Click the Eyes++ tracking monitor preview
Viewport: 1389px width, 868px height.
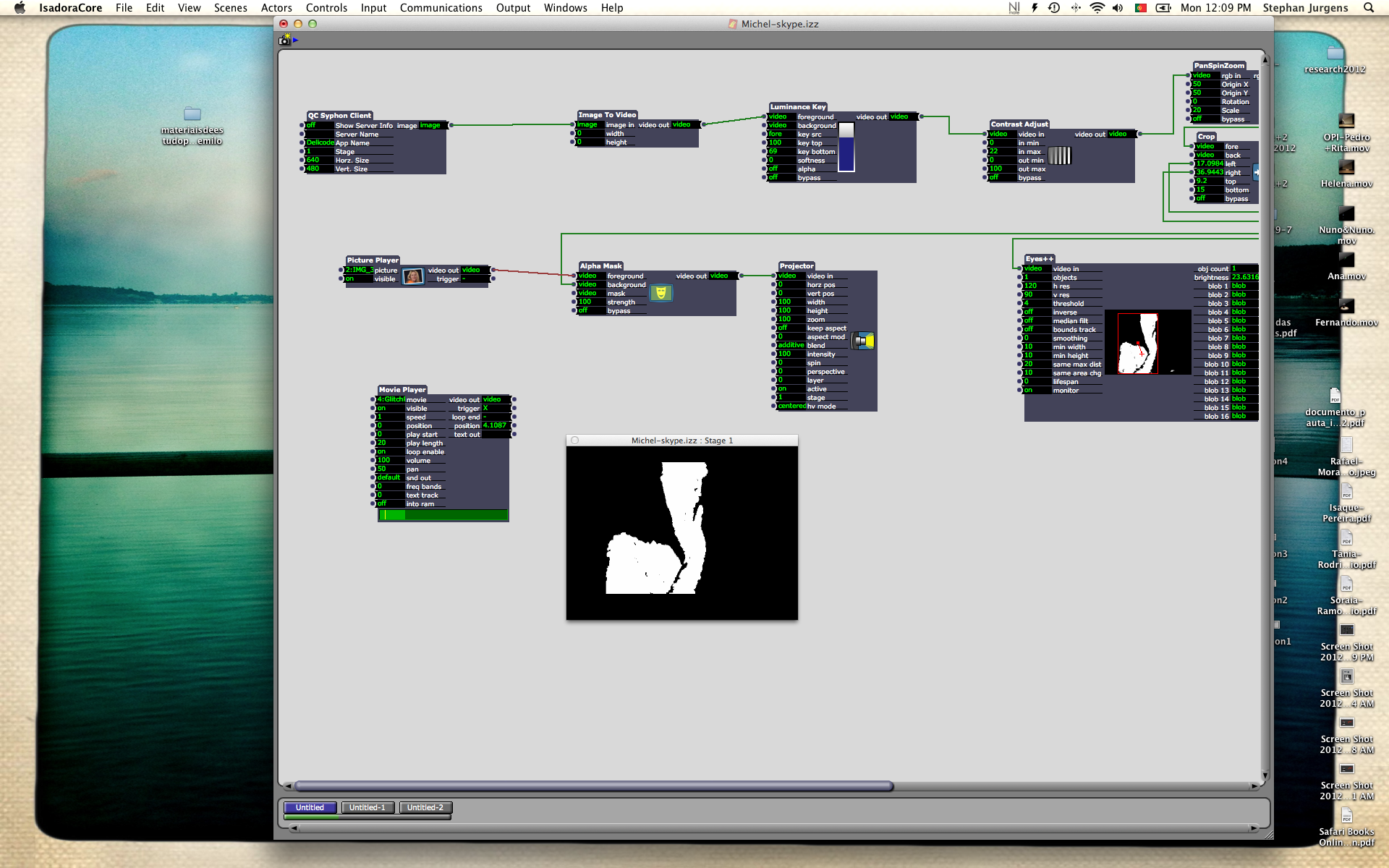[x=1147, y=343]
